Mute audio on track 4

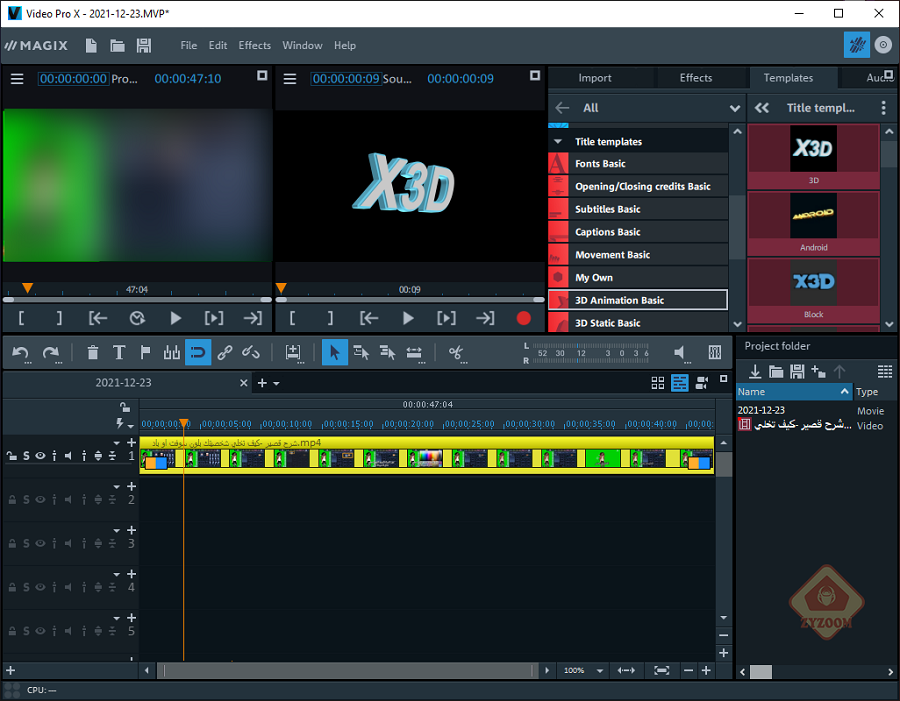click(68, 587)
